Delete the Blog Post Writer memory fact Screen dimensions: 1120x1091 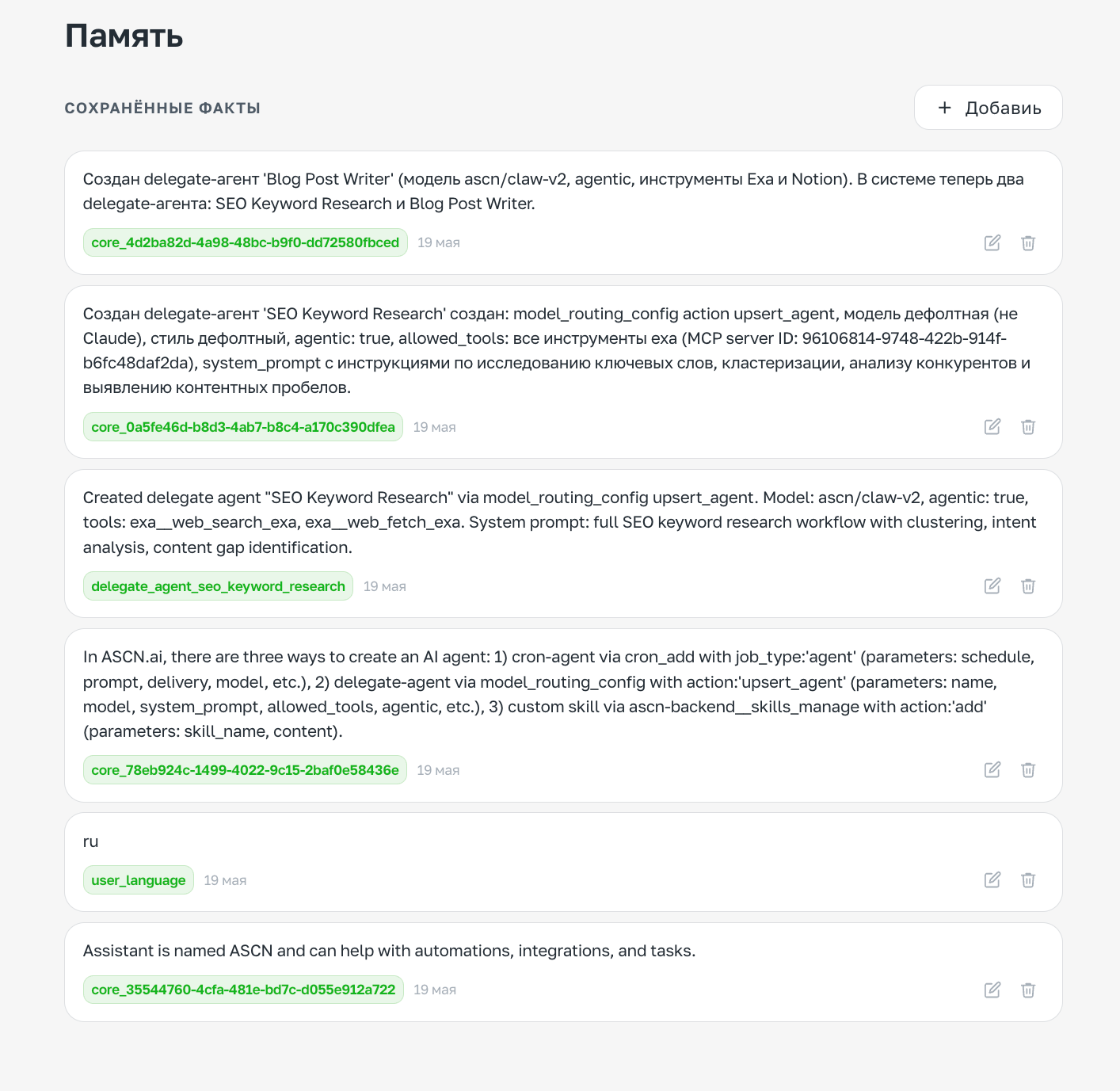(x=1028, y=242)
